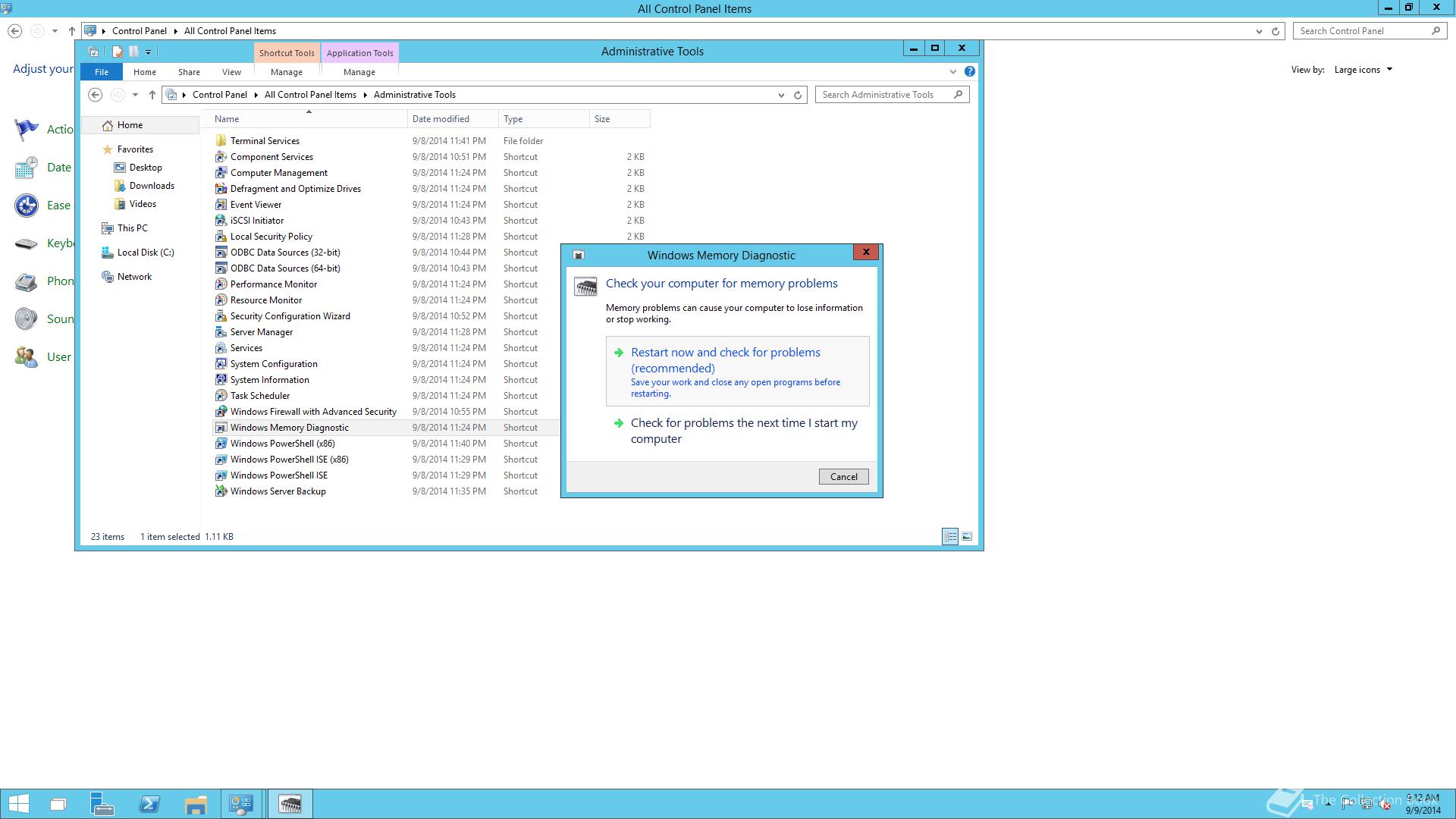The height and width of the screenshot is (819, 1456).
Task: Click the Windows Firewall with Advanced Security icon
Action: point(221,411)
